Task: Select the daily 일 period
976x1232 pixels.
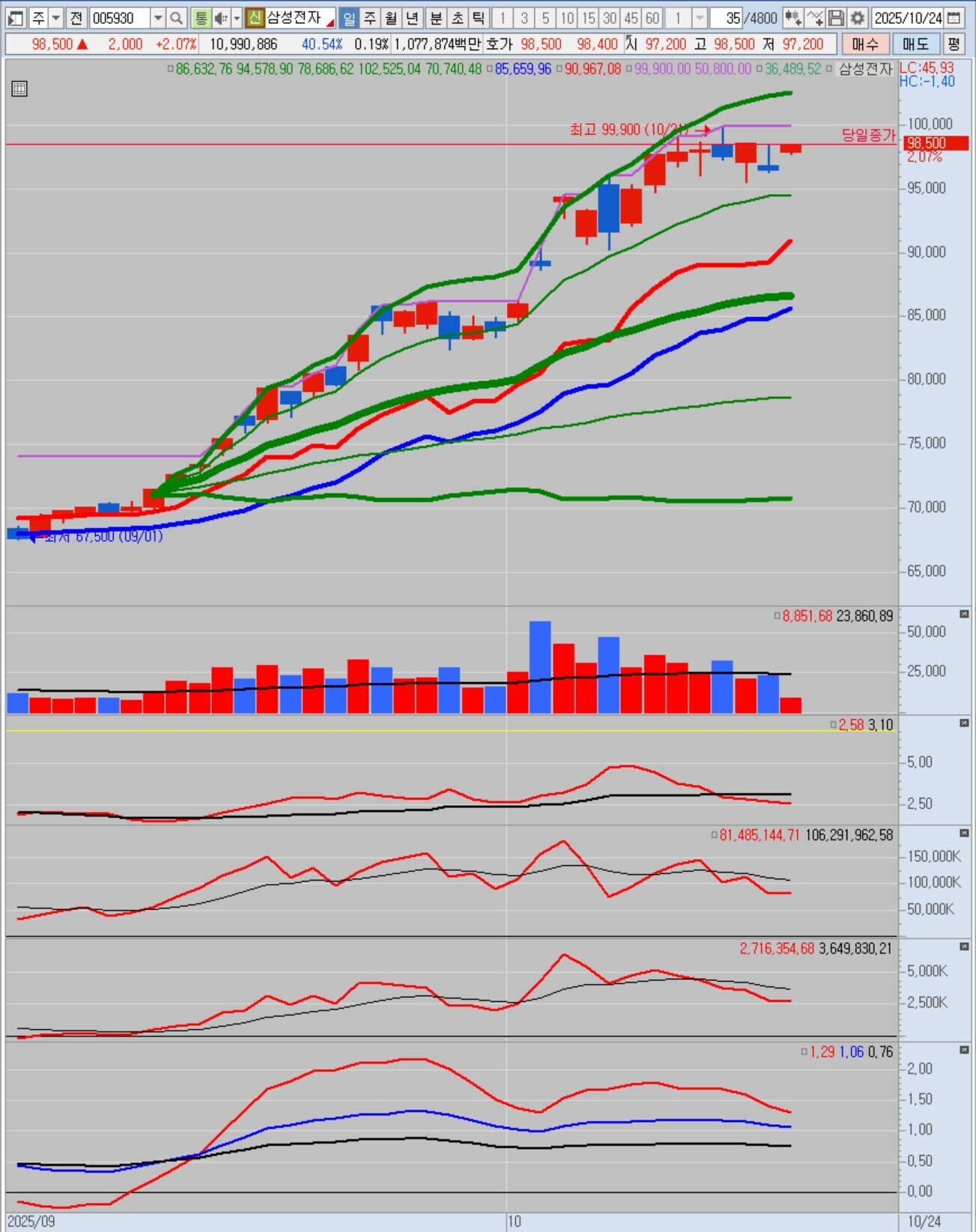Action: (349, 18)
